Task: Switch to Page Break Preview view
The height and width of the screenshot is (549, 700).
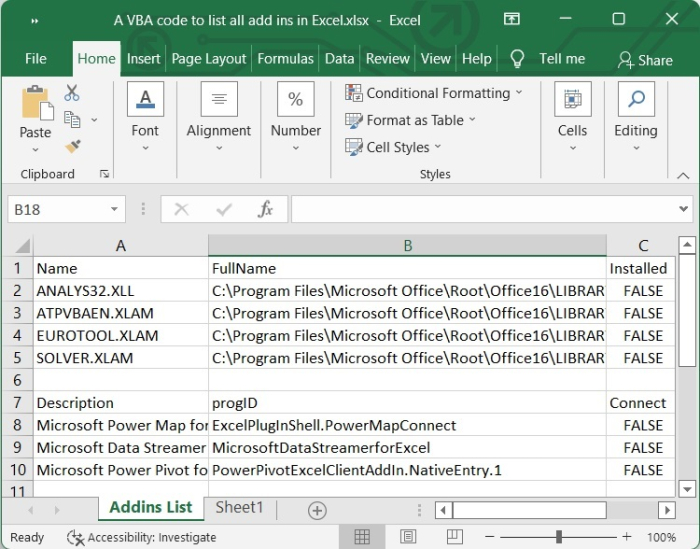Action: click(x=452, y=537)
